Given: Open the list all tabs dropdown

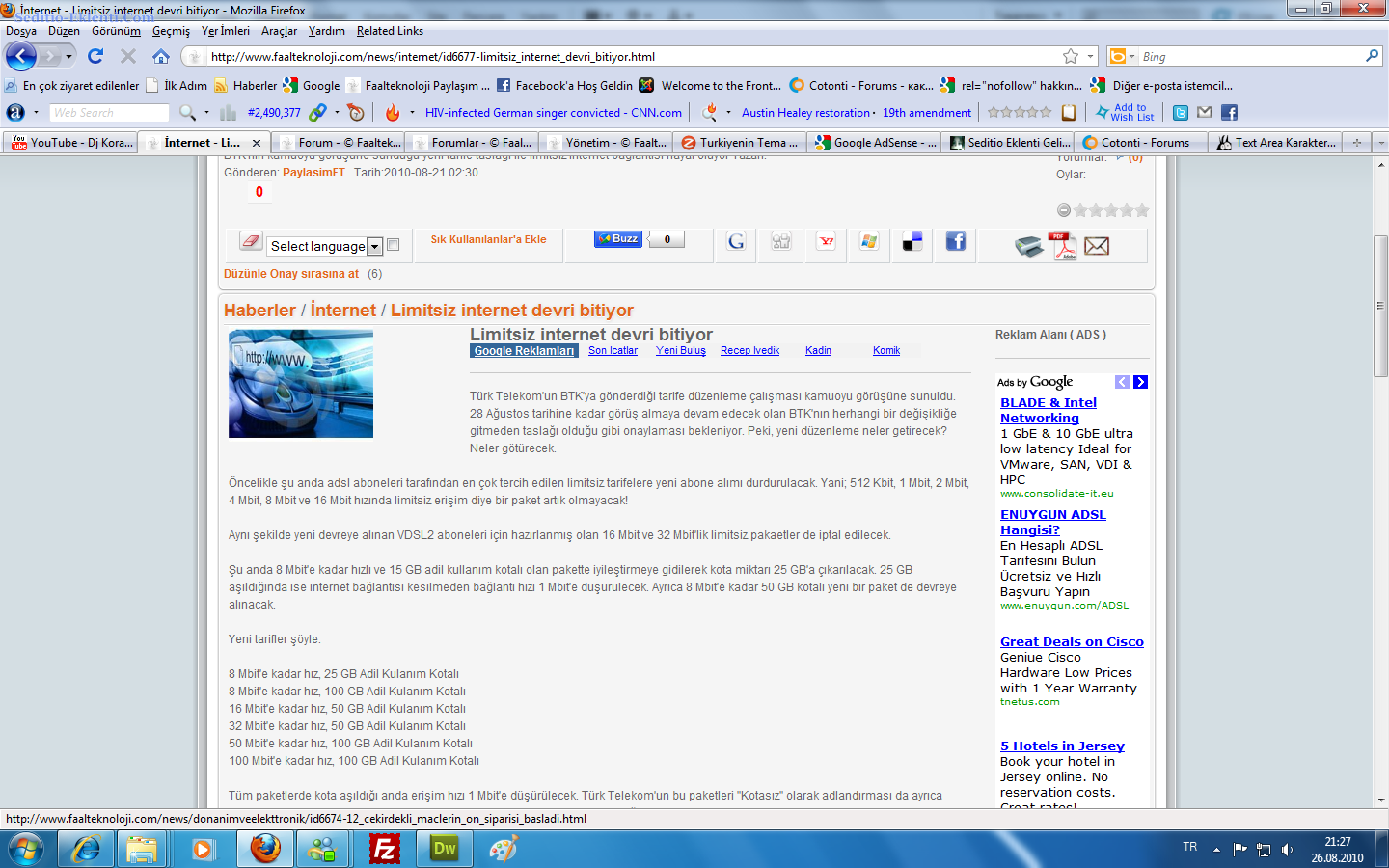Looking at the screenshot, I should (x=1381, y=143).
